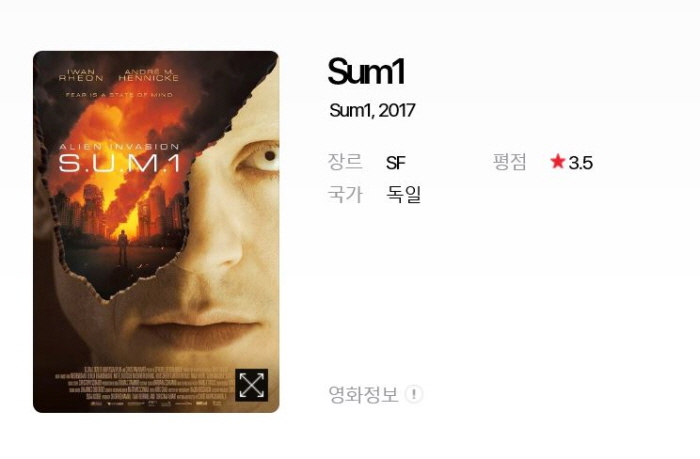This screenshot has height=459, width=700.
Task: Click the credits block at poster bottom
Action: point(143,386)
